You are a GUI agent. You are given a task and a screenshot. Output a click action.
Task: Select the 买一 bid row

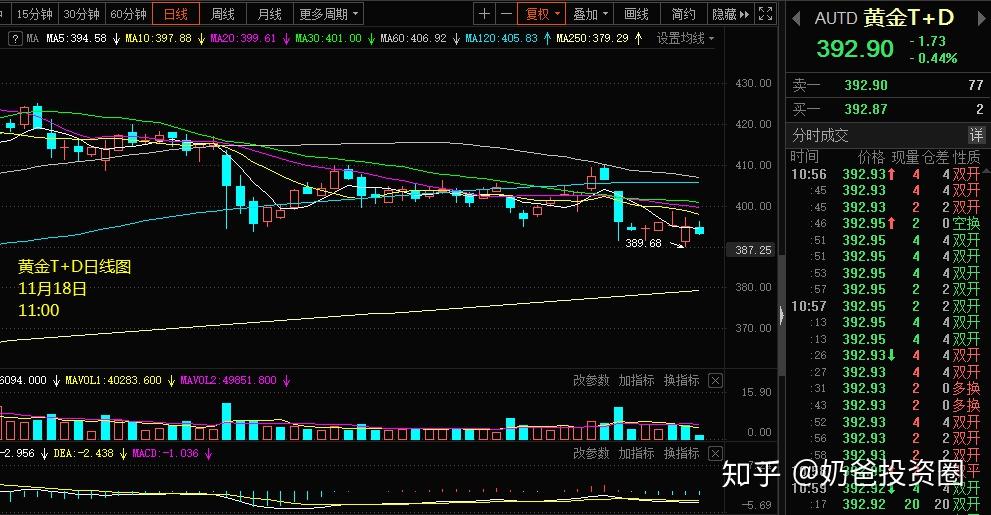click(x=888, y=109)
